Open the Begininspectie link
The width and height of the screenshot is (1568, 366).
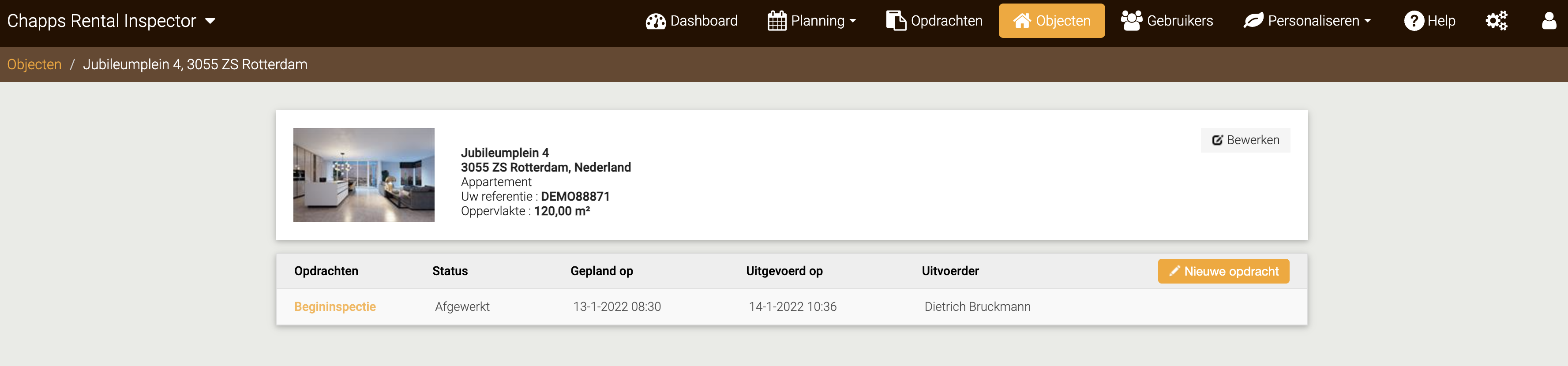335,307
